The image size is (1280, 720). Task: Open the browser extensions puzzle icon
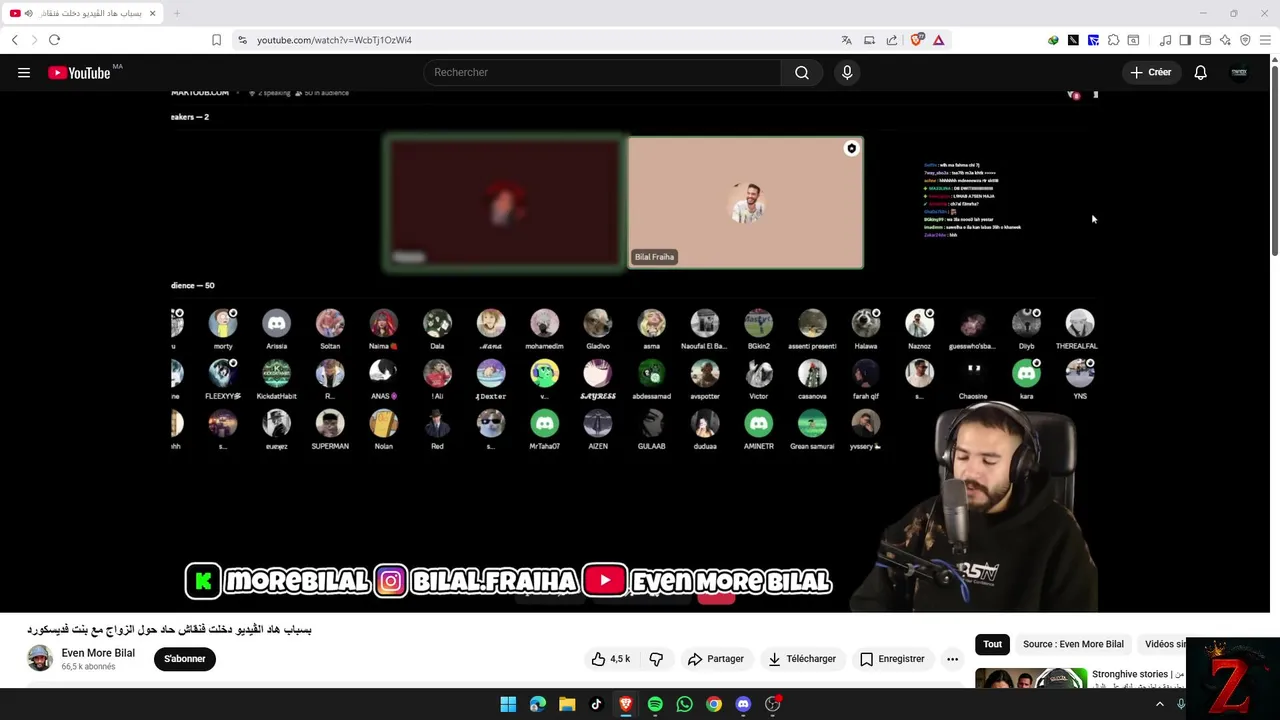[1113, 40]
